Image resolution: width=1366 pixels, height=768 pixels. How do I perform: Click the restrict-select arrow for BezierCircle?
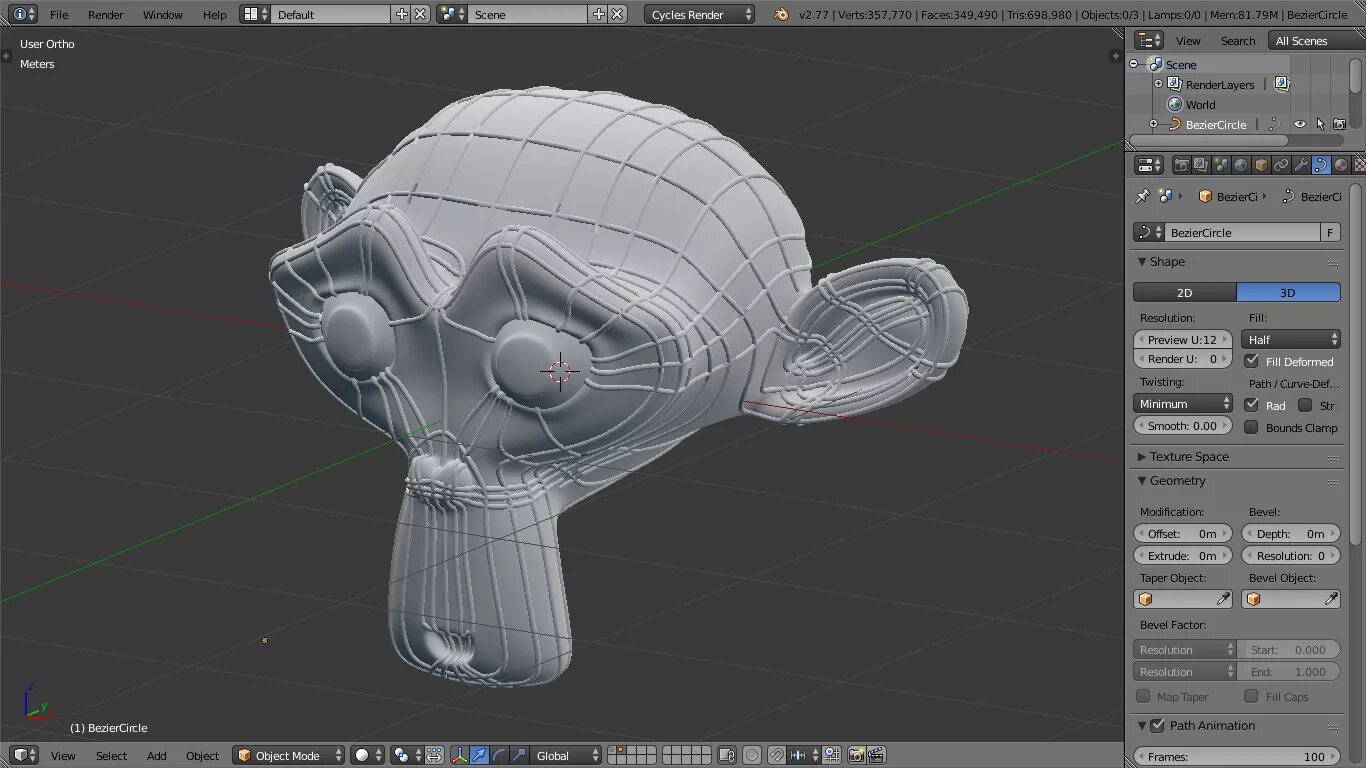click(x=1320, y=124)
